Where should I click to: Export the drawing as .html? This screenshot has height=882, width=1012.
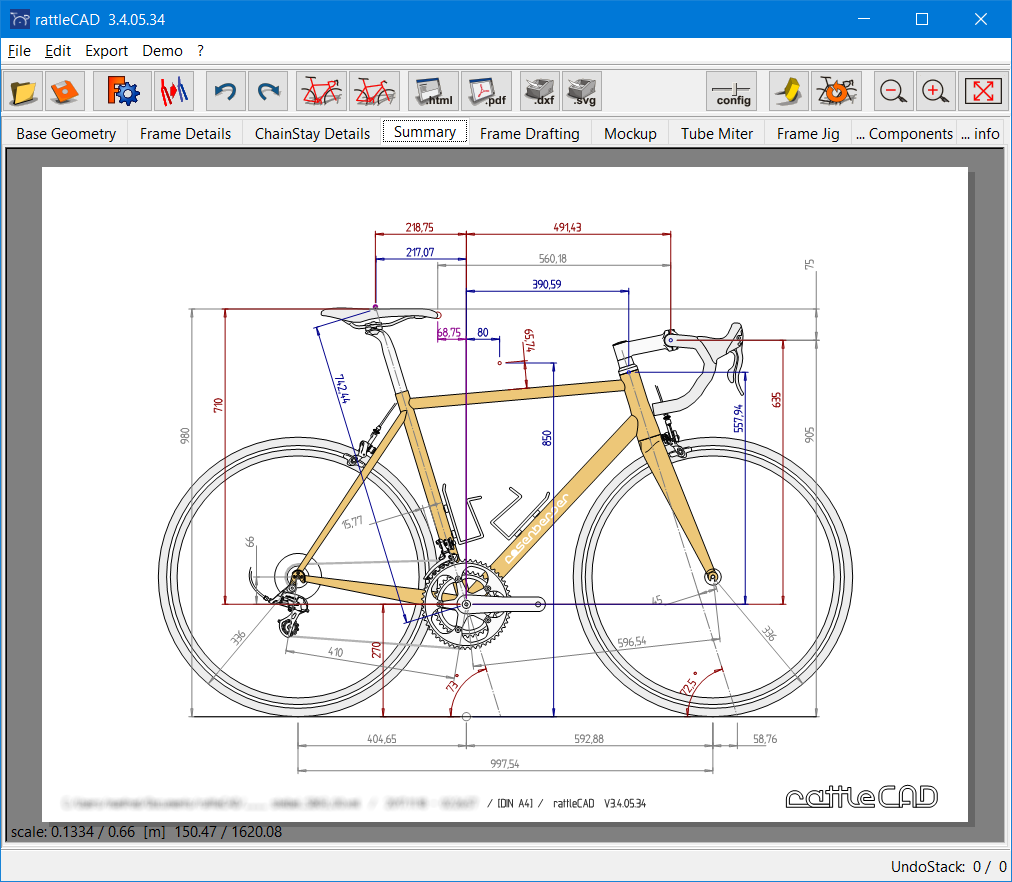click(x=433, y=91)
